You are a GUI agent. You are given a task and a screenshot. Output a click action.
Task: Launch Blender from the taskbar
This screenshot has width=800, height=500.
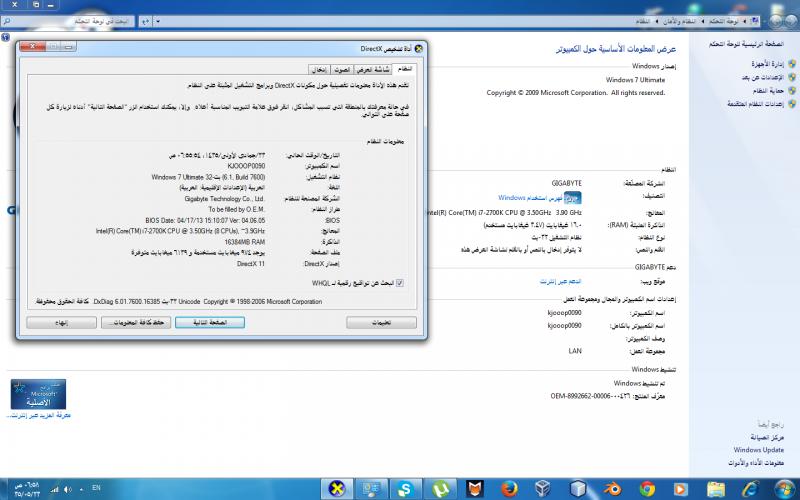(612, 489)
